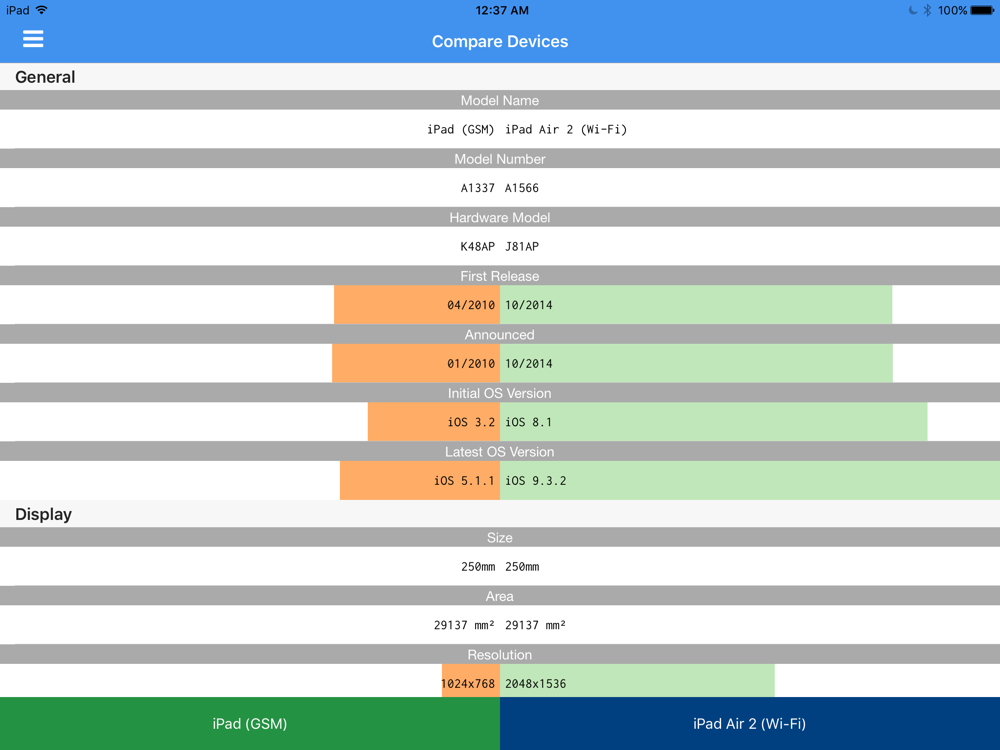Tap the model name value iPad (GSM)
1000x750 pixels.
pyautogui.click(x=460, y=129)
